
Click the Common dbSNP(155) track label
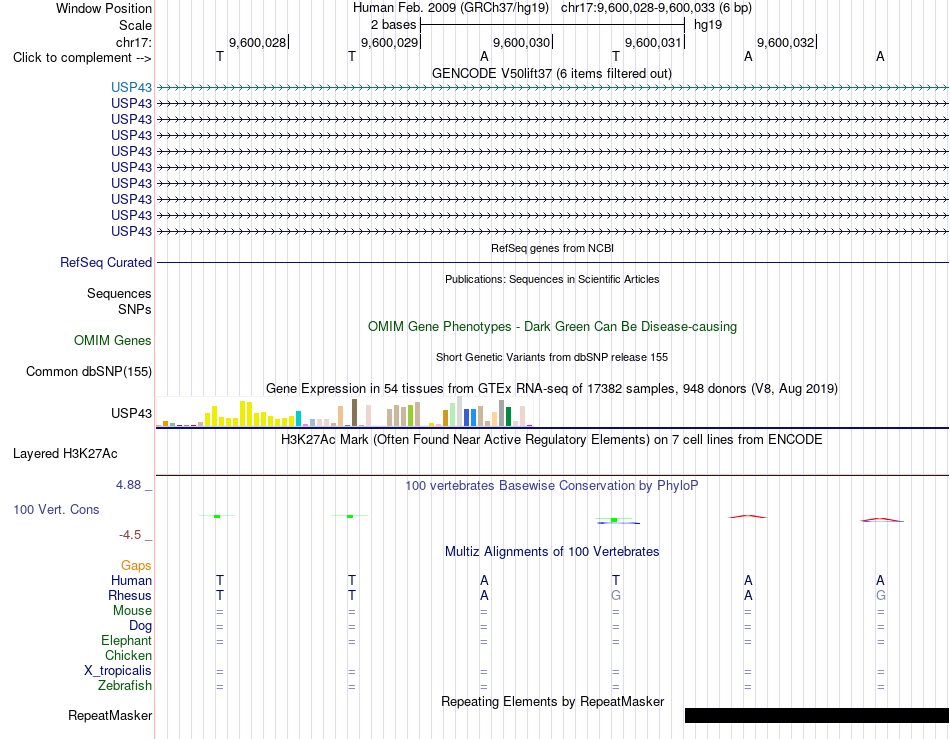[x=88, y=371]
